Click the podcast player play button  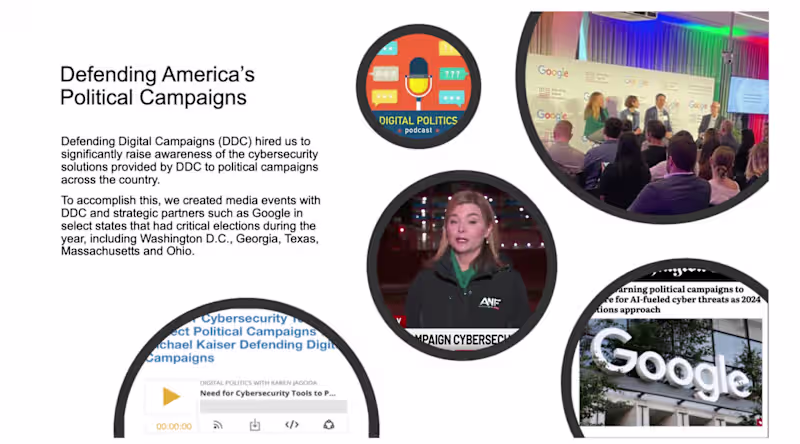click(171, 397)
